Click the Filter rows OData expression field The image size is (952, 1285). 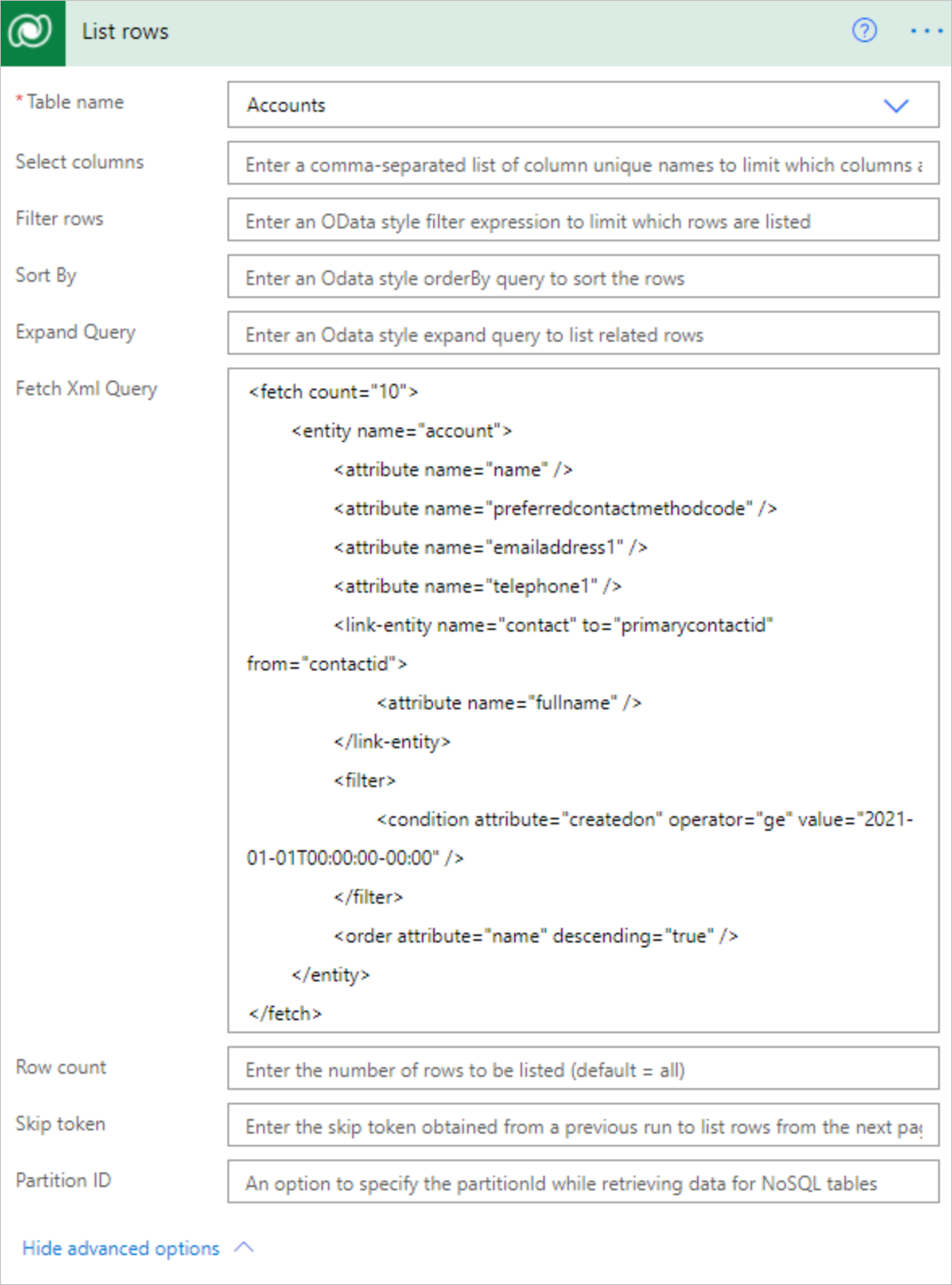tap(581, 220)
